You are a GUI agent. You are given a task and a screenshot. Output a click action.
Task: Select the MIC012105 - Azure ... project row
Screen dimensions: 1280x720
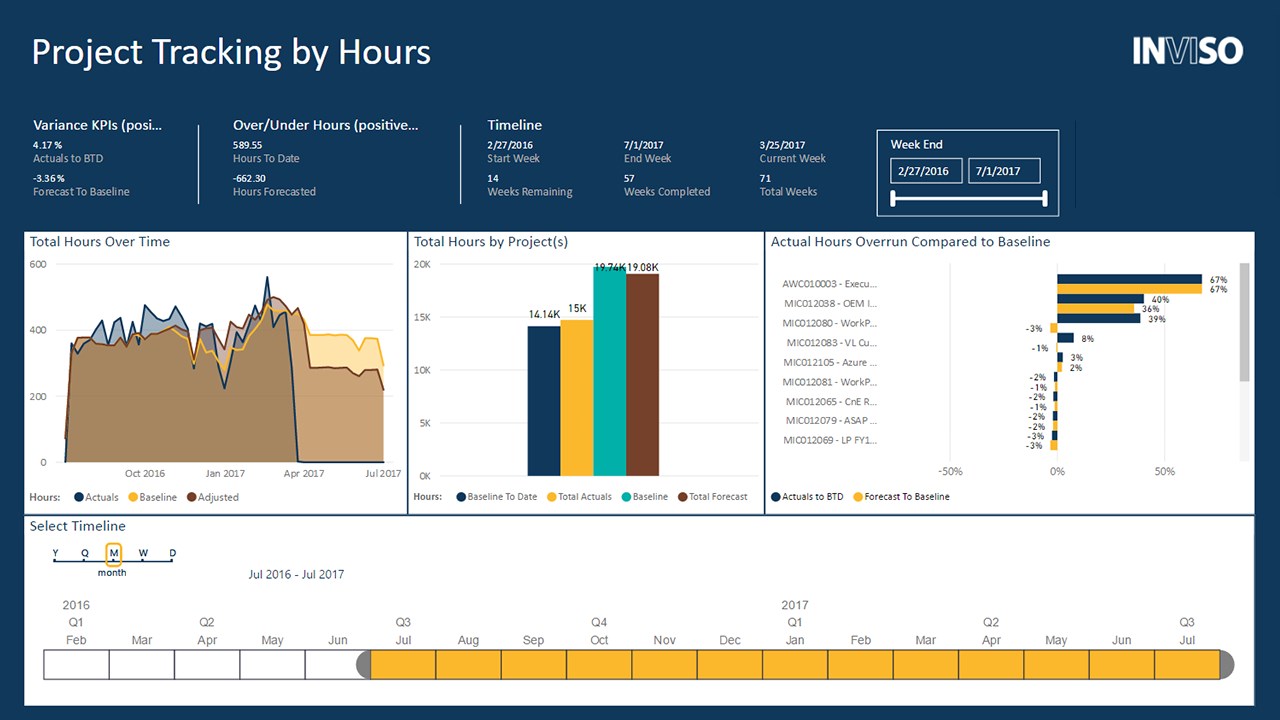[829, 362]
